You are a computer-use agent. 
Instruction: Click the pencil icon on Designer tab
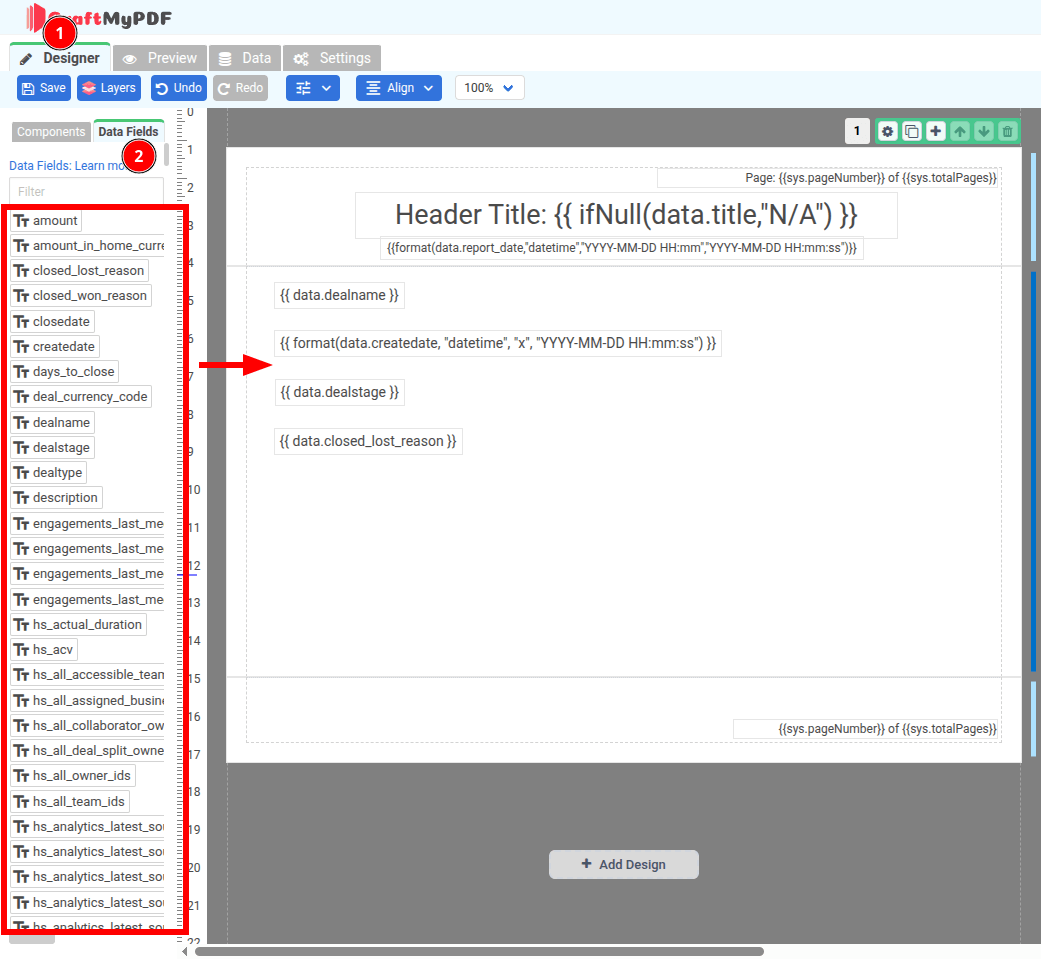26,59
